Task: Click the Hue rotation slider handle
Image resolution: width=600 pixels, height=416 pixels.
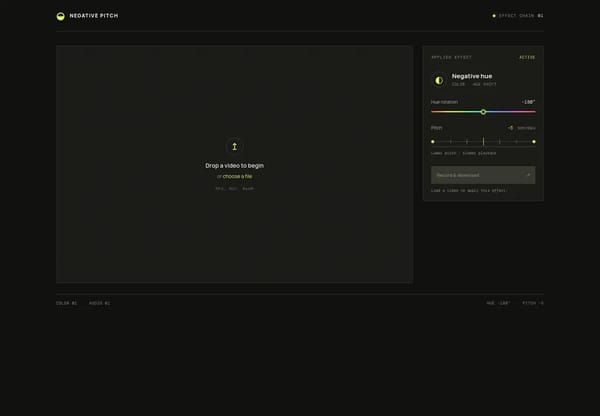Action: tap(483, 112)
